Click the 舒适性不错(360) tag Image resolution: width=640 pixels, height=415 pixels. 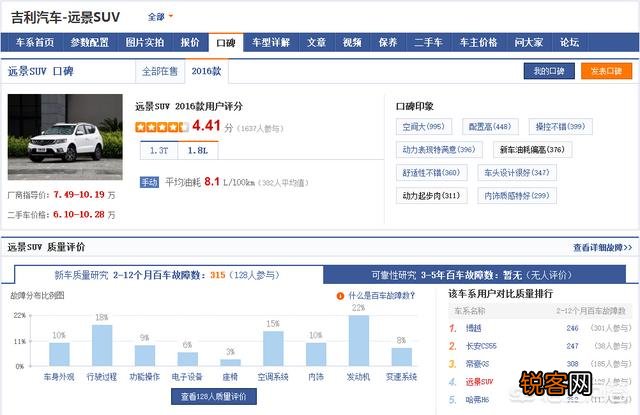pos(431,173)
